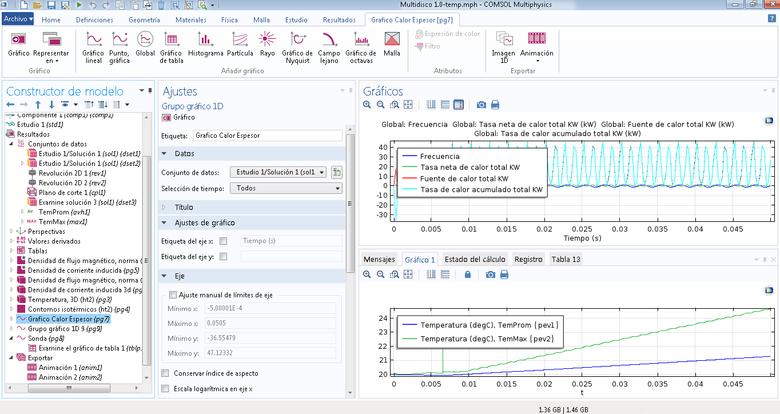This screenshot has width=780, height=414.
Task: Enable Ajuste manual de límites de eje
Action: point(173,295)
